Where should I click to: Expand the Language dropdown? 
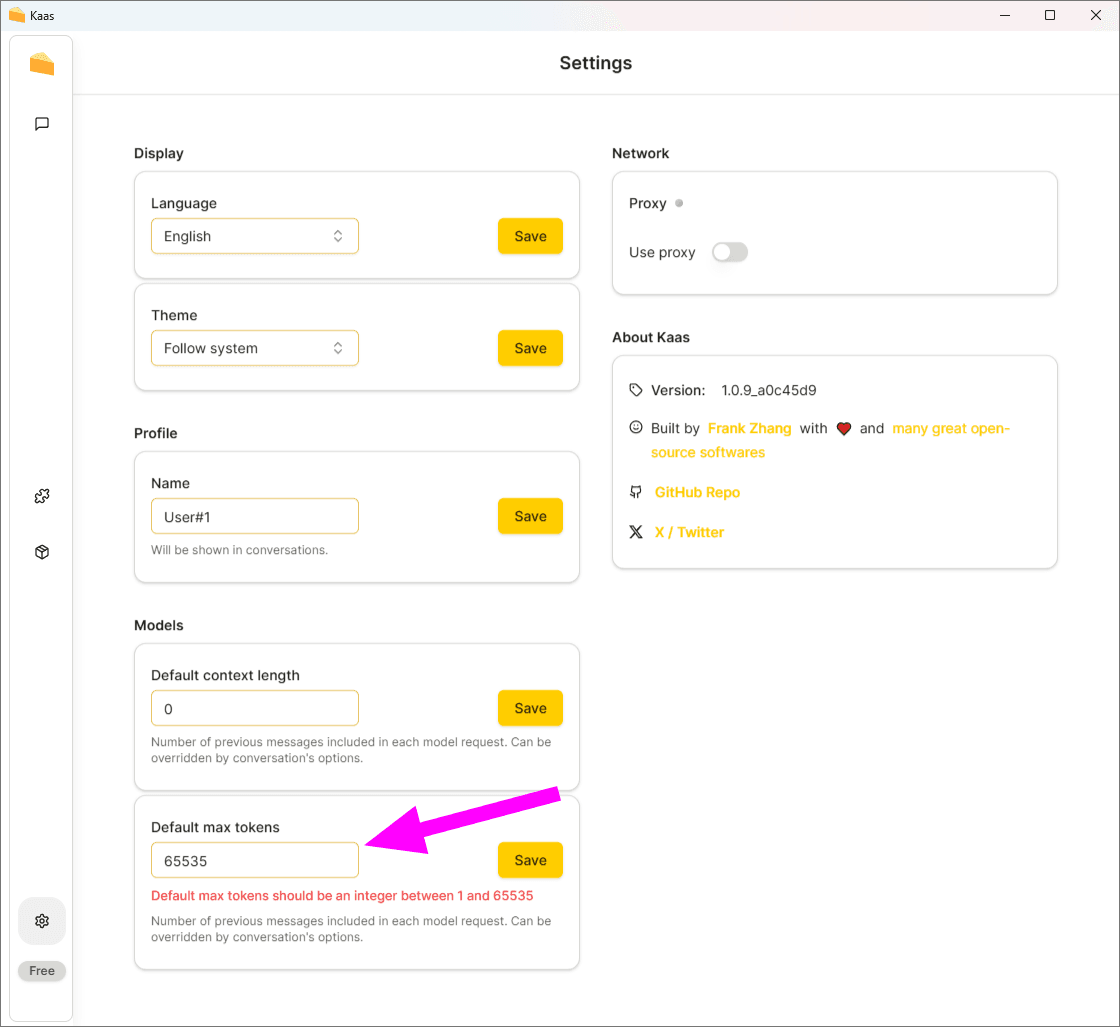coord(254,236)
